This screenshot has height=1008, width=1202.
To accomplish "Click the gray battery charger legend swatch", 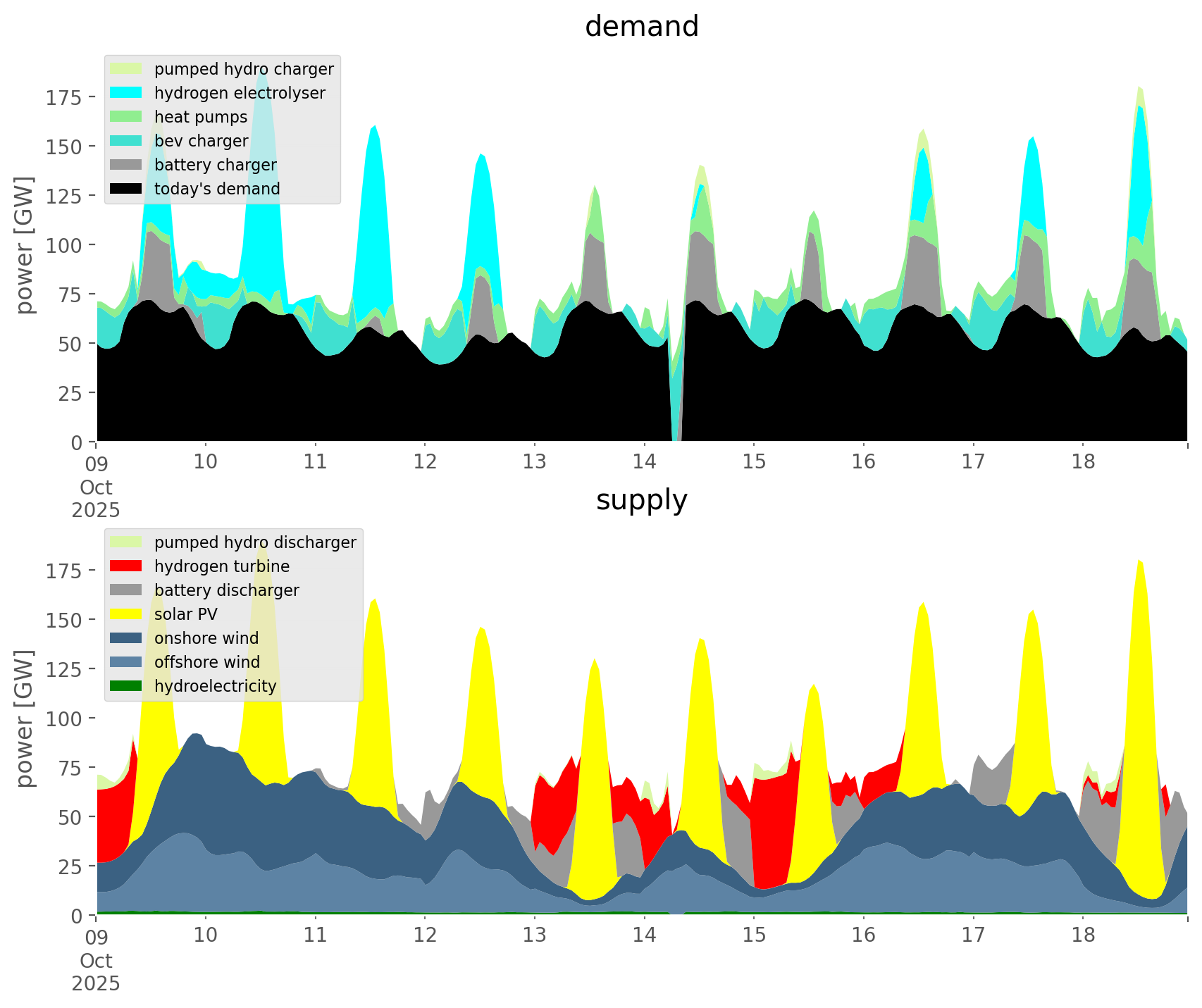I will pyautogui.click(x=127, y=165).
